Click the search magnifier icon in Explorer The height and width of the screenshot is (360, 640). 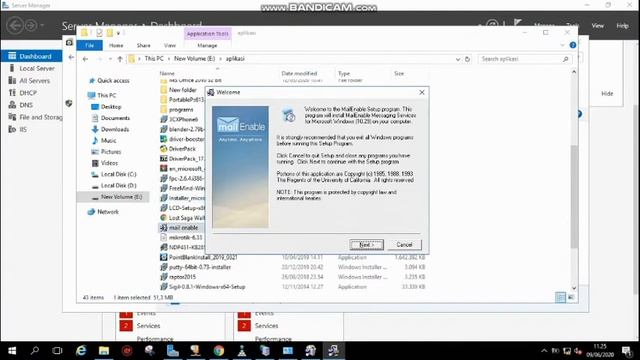tap(566, 59)
